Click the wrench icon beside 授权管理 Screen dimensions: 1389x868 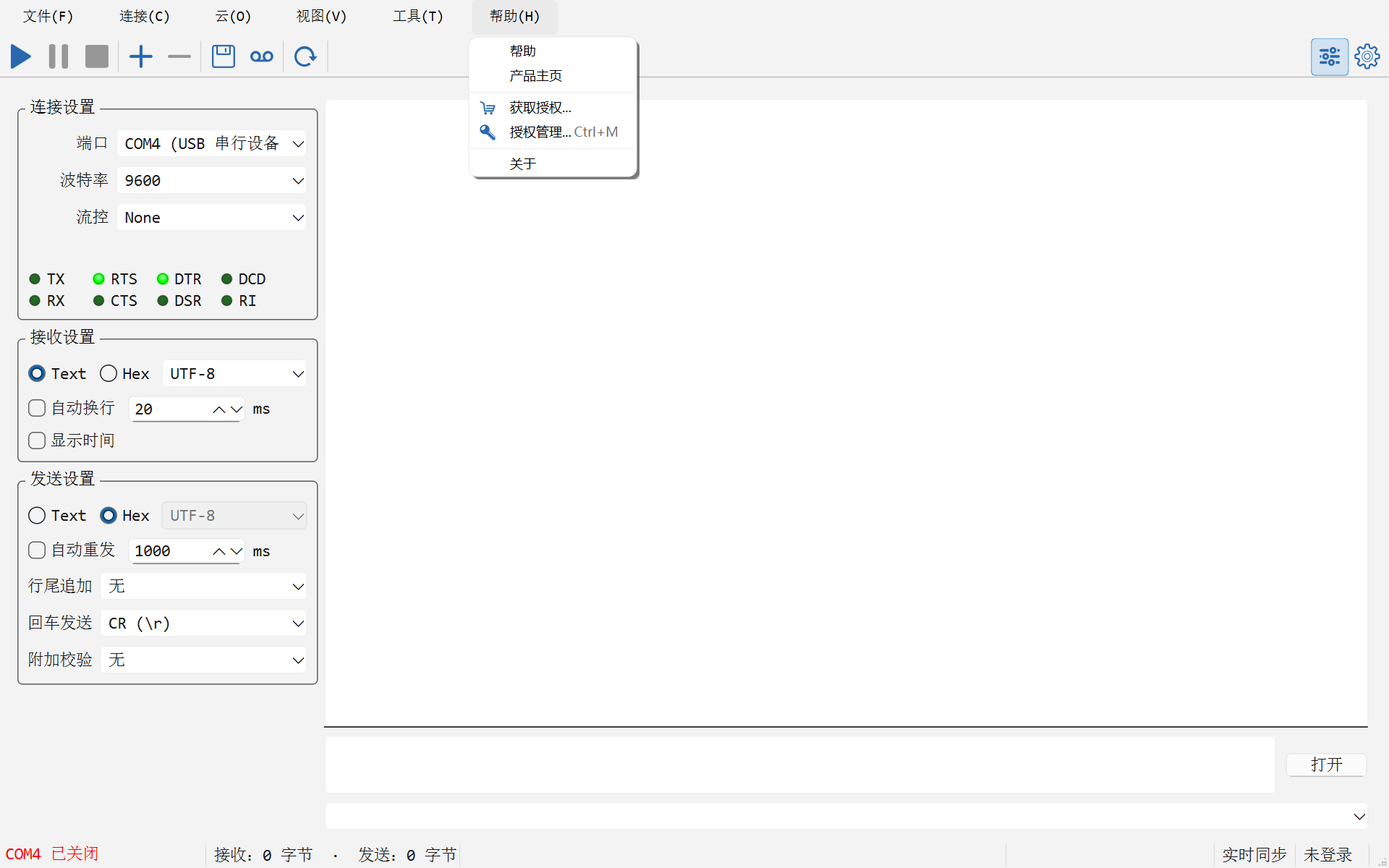tap(488, 132)
